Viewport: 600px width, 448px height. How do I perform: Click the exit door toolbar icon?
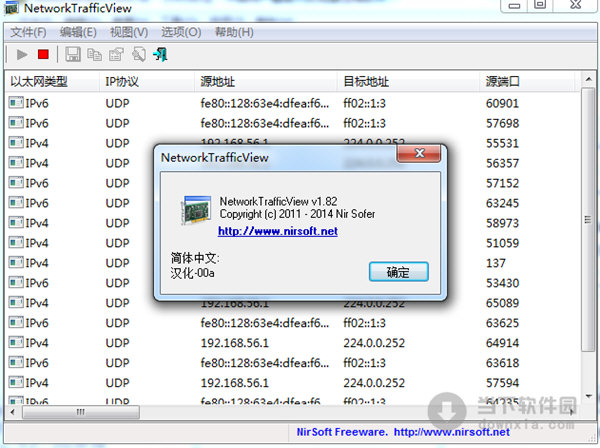(x=160, y=55)
